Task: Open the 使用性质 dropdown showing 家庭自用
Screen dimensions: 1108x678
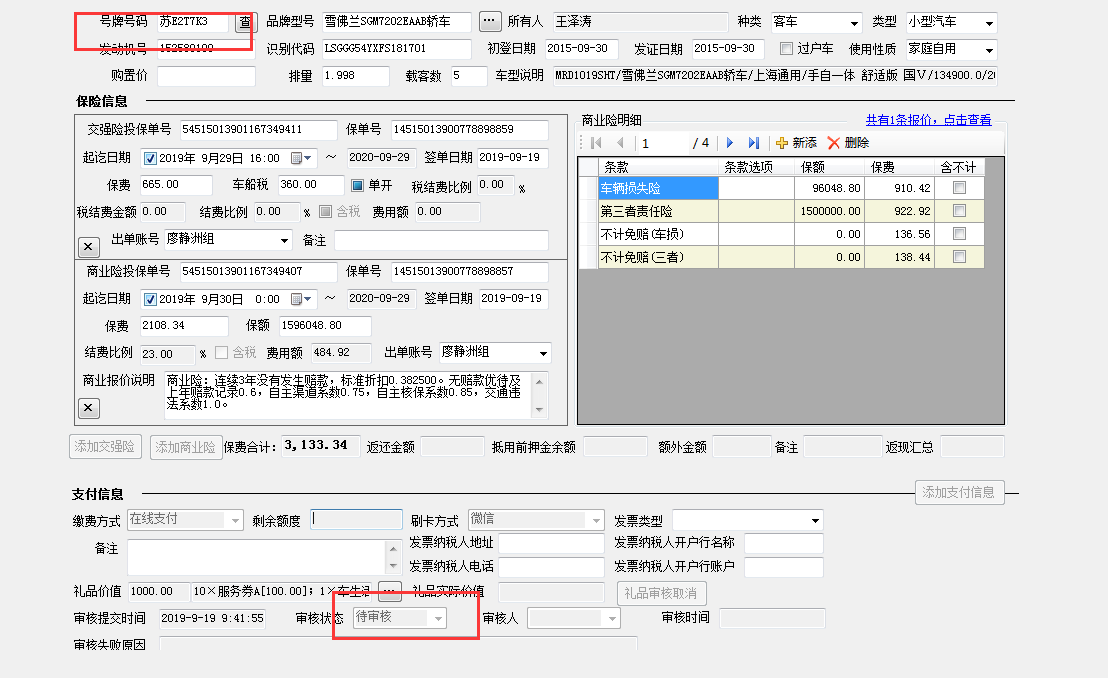Action: pyautogui.click(x=989, y=50)
